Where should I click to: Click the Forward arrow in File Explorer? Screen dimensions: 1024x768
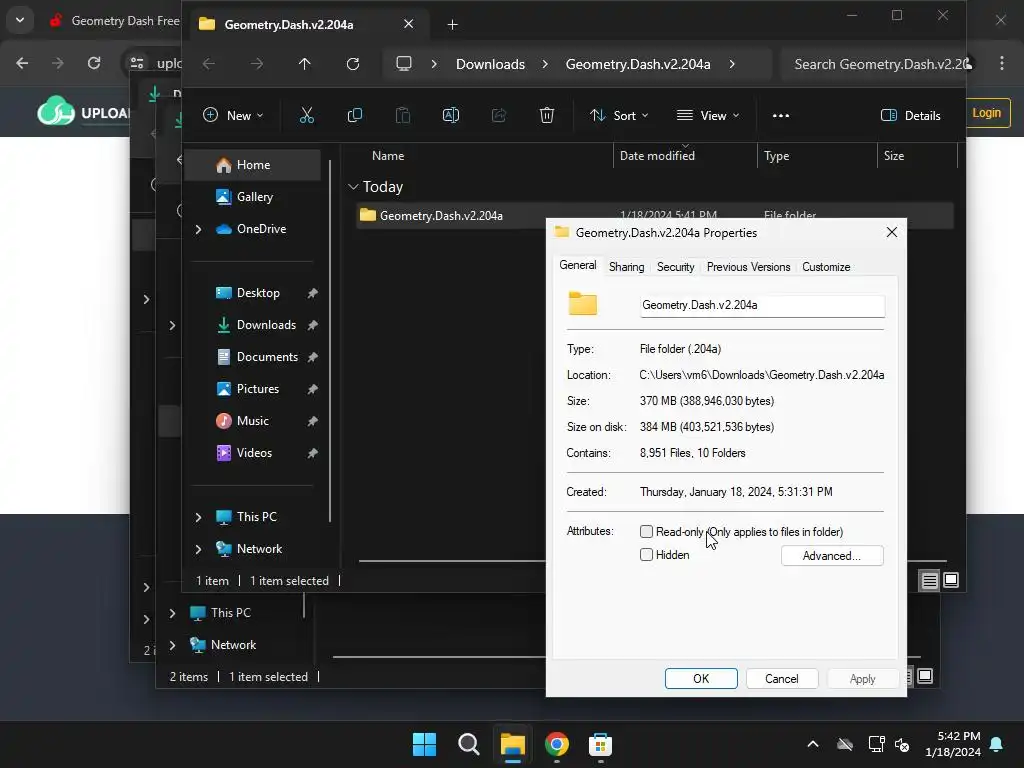257,64
